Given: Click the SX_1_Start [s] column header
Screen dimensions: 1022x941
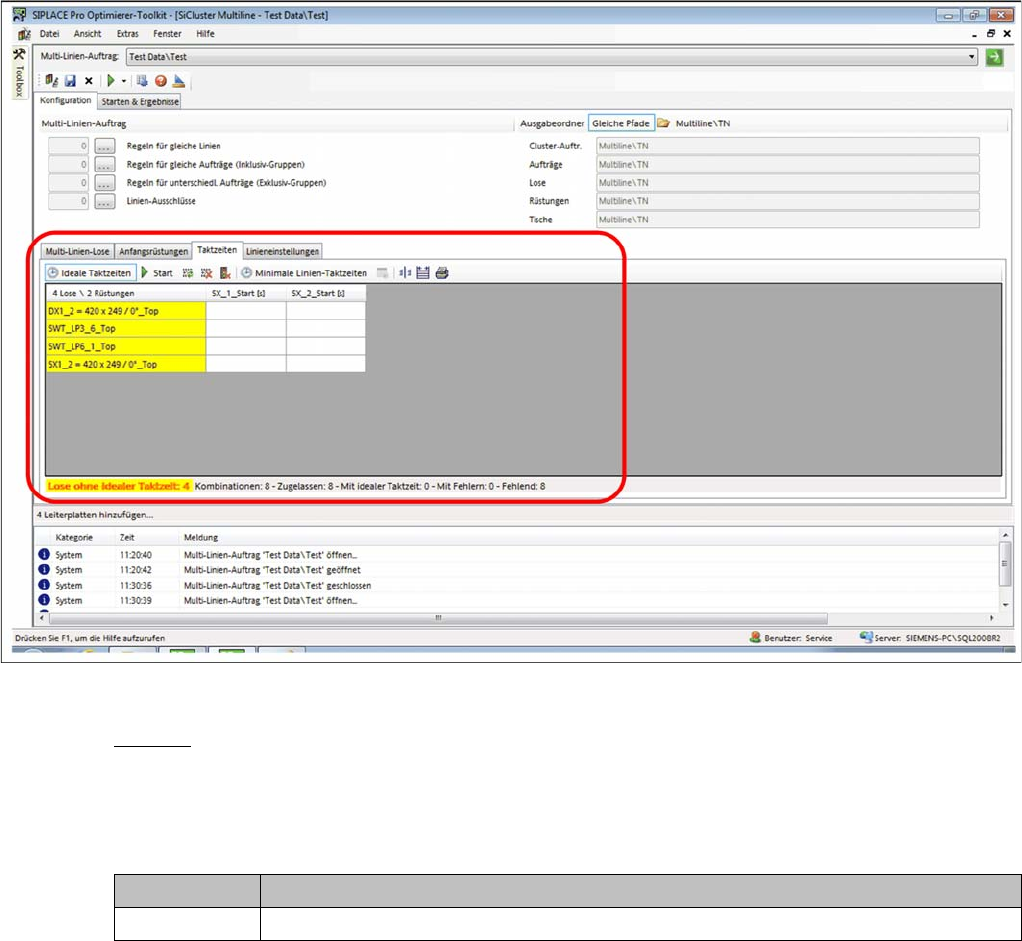Looking at the screenshot, I should click(x=246, y=293).
